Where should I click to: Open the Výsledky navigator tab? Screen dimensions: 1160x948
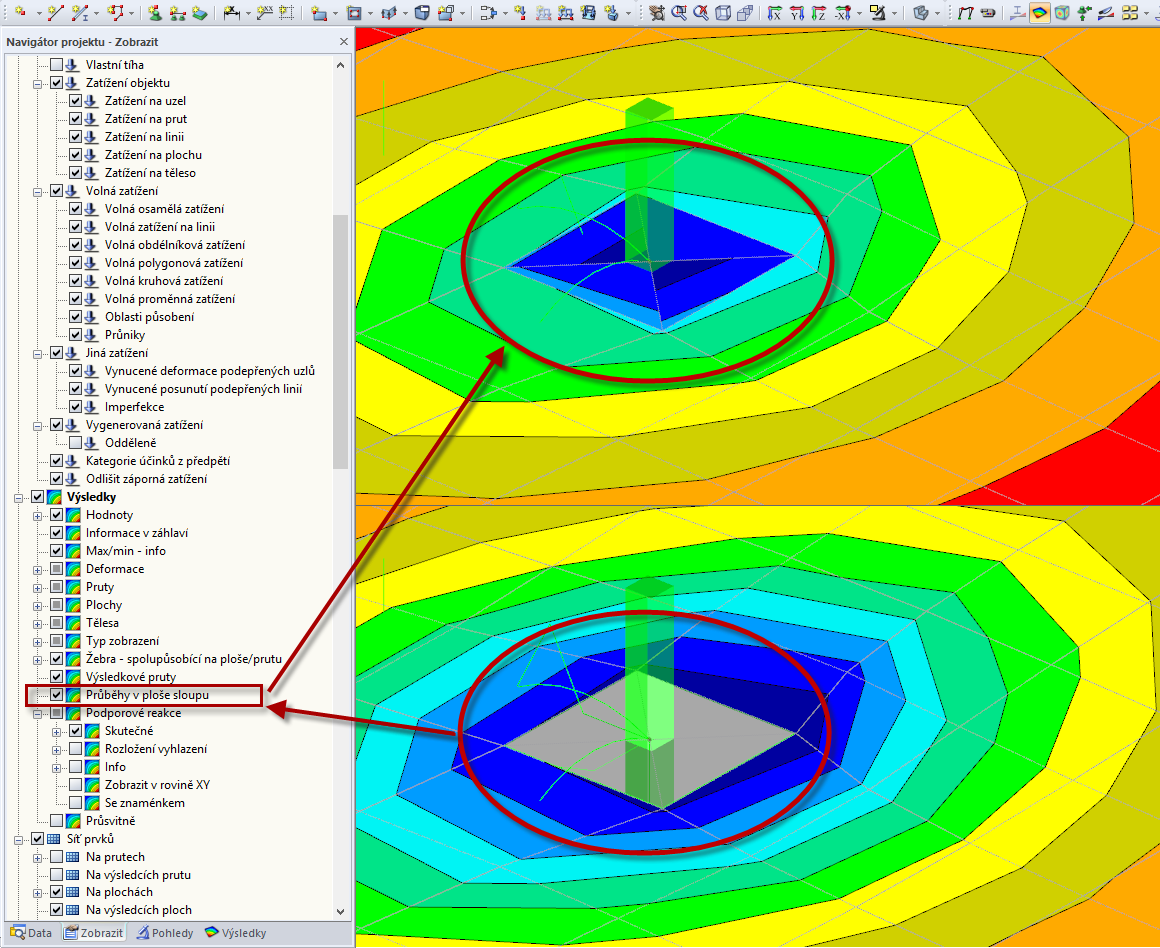point(235,932)
